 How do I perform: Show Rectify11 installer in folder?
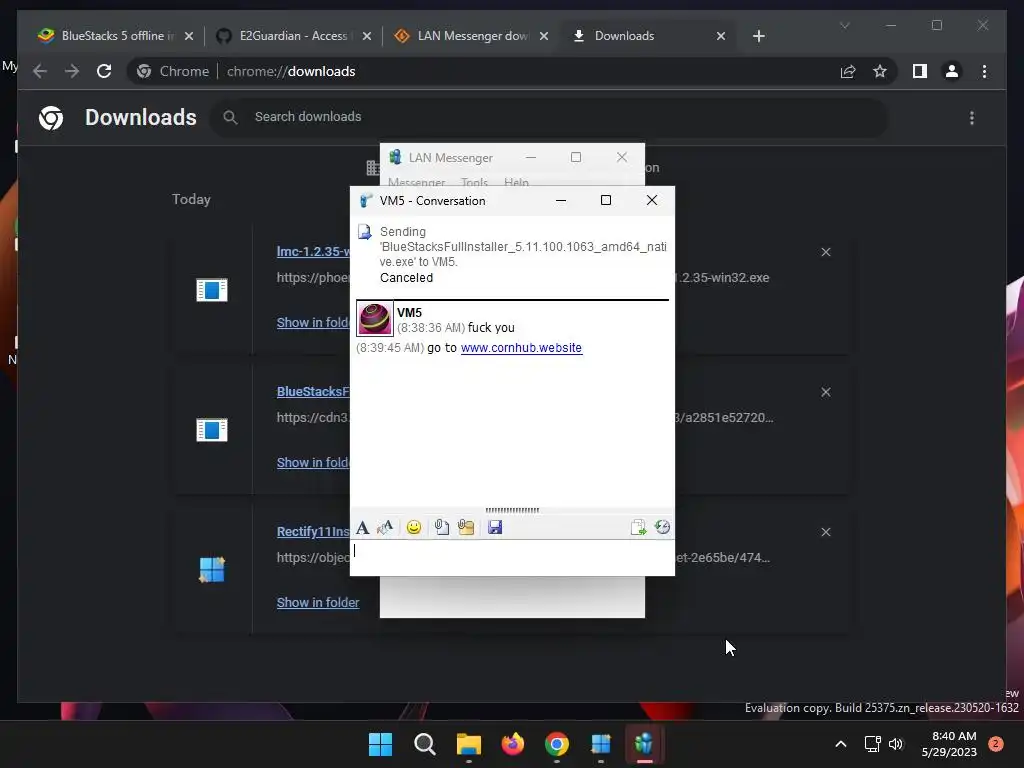(x=318, y=602)
